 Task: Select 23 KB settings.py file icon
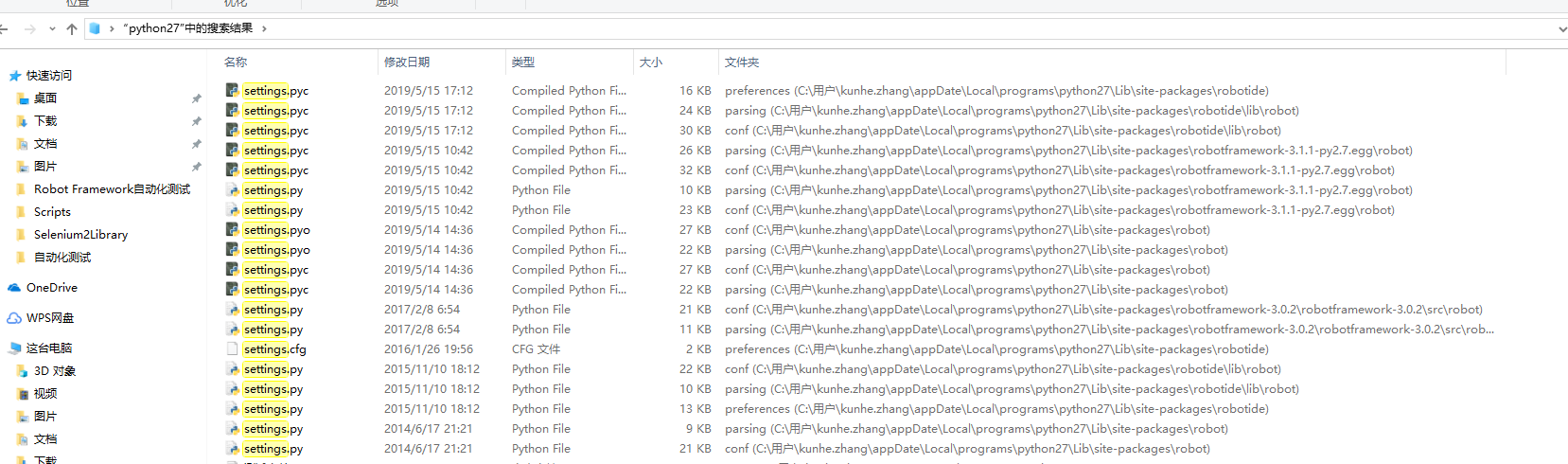click(232, 210)
